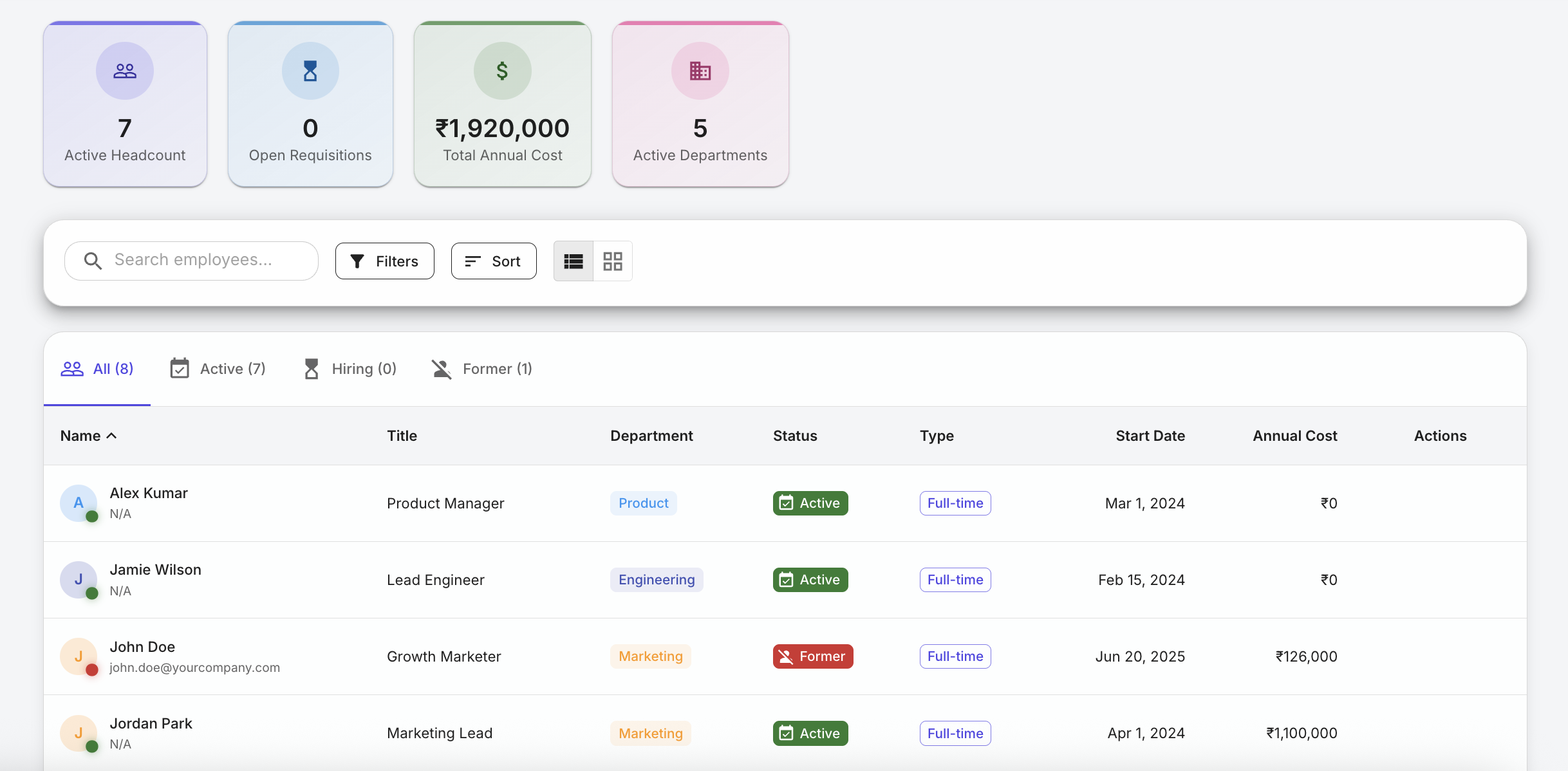Switch to grid view
Viewport: 1568px width, 771px height.
pyautogui.click(x=613, y=261)
